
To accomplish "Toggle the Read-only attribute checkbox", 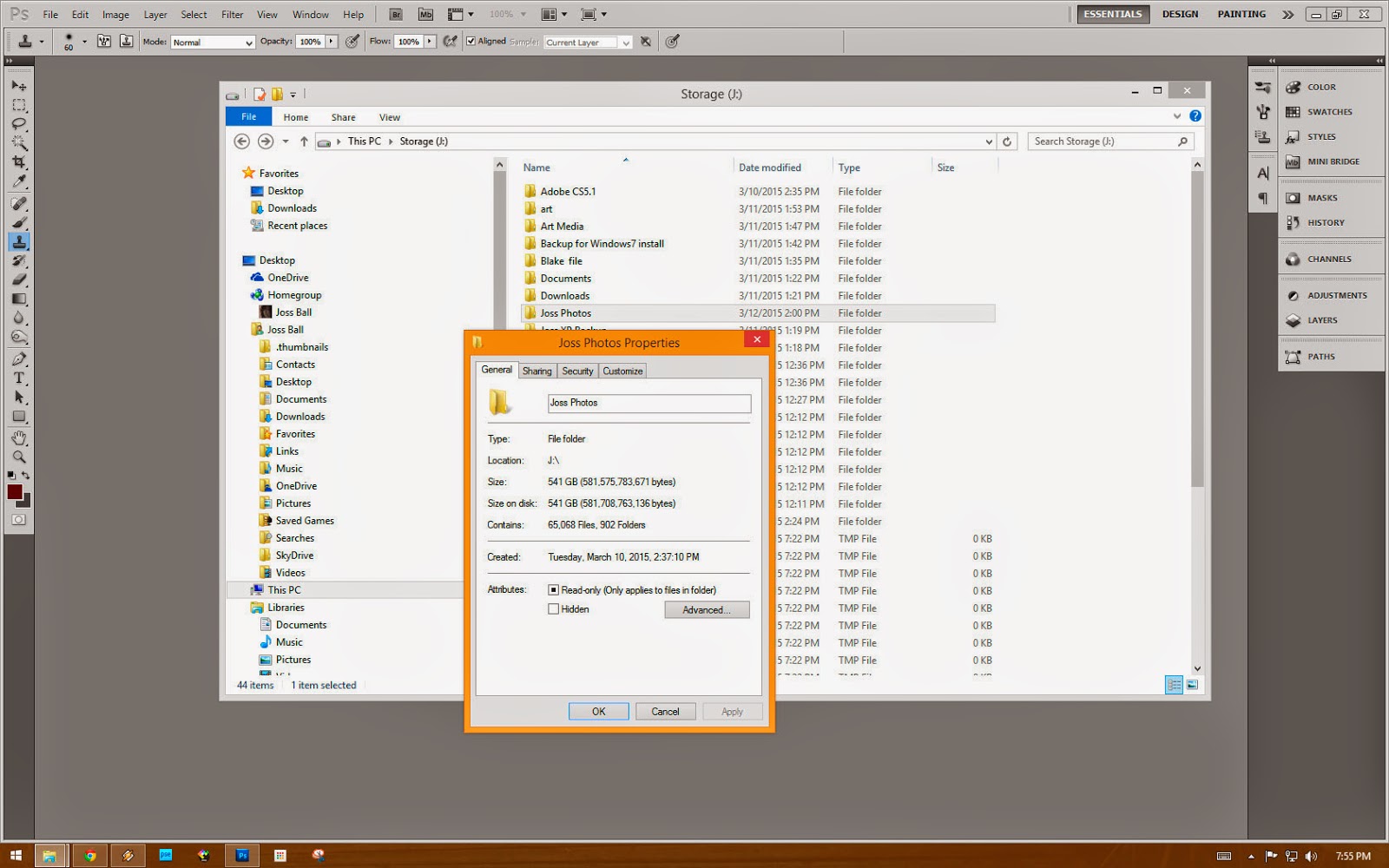I will pos(553,590).
